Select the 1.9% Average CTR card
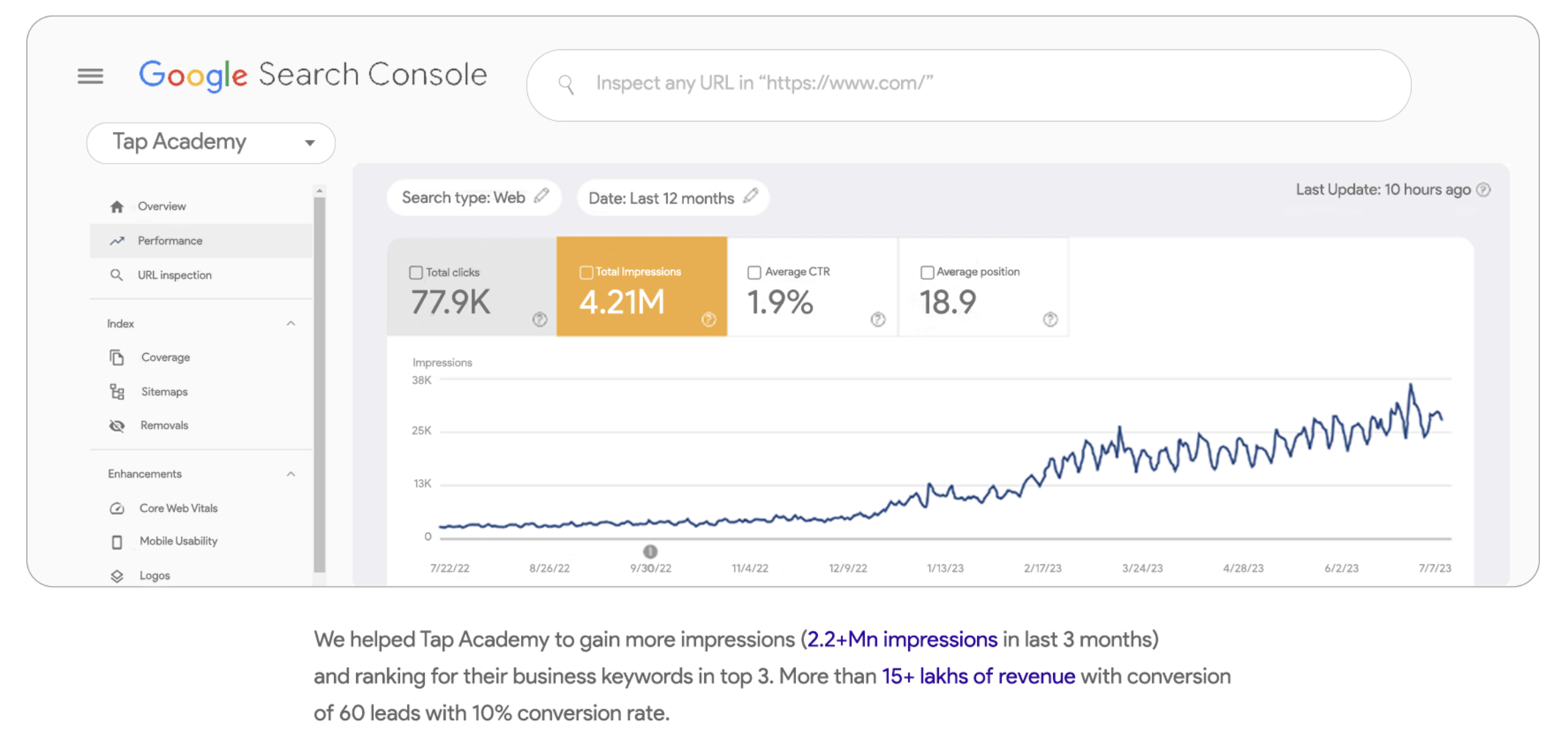 click(813, 286)
